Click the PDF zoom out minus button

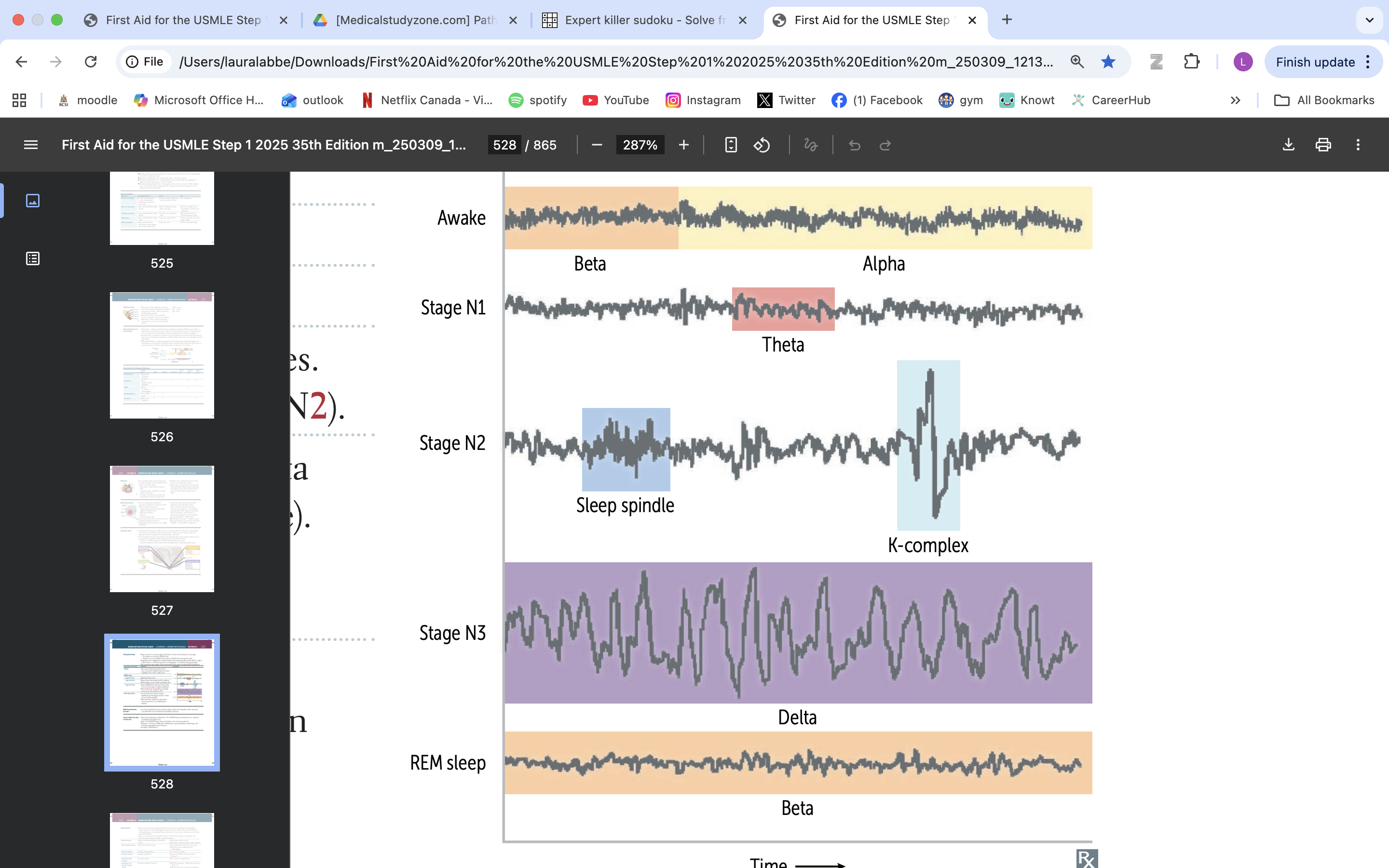(597, 145)
